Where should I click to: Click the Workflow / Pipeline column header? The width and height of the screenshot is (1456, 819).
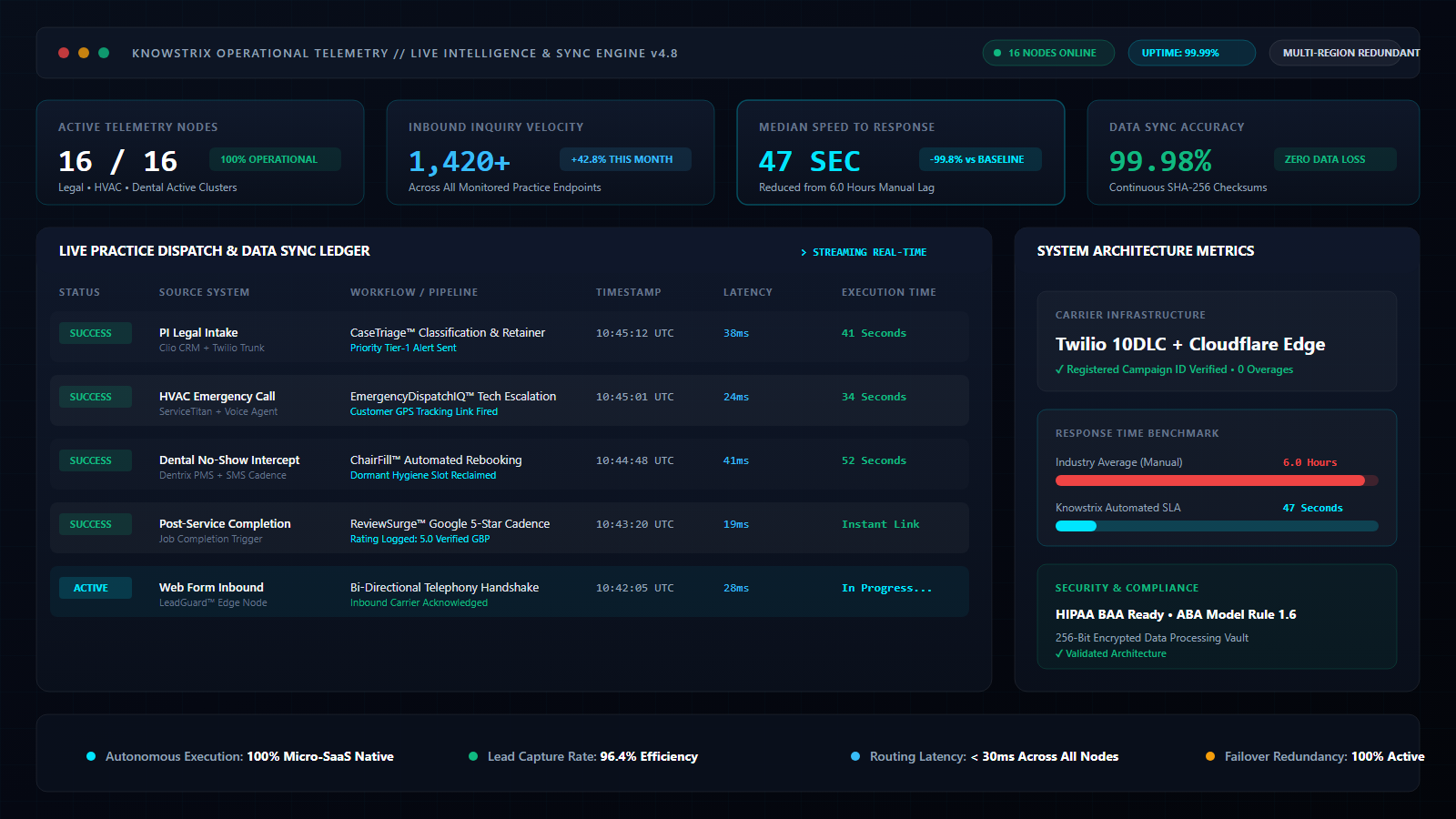pos(414,292)
